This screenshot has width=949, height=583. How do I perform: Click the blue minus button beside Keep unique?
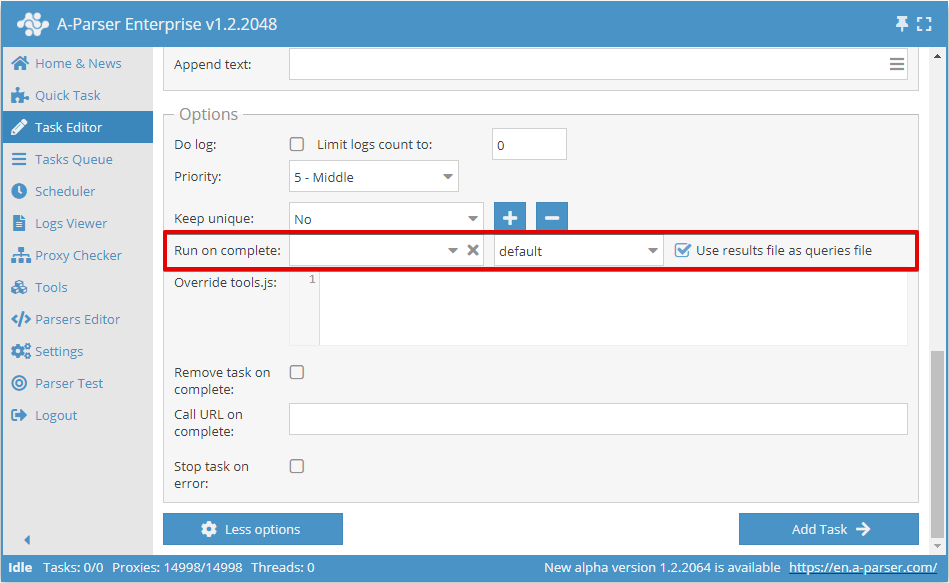pyautogui.click(x=552, y=218)
